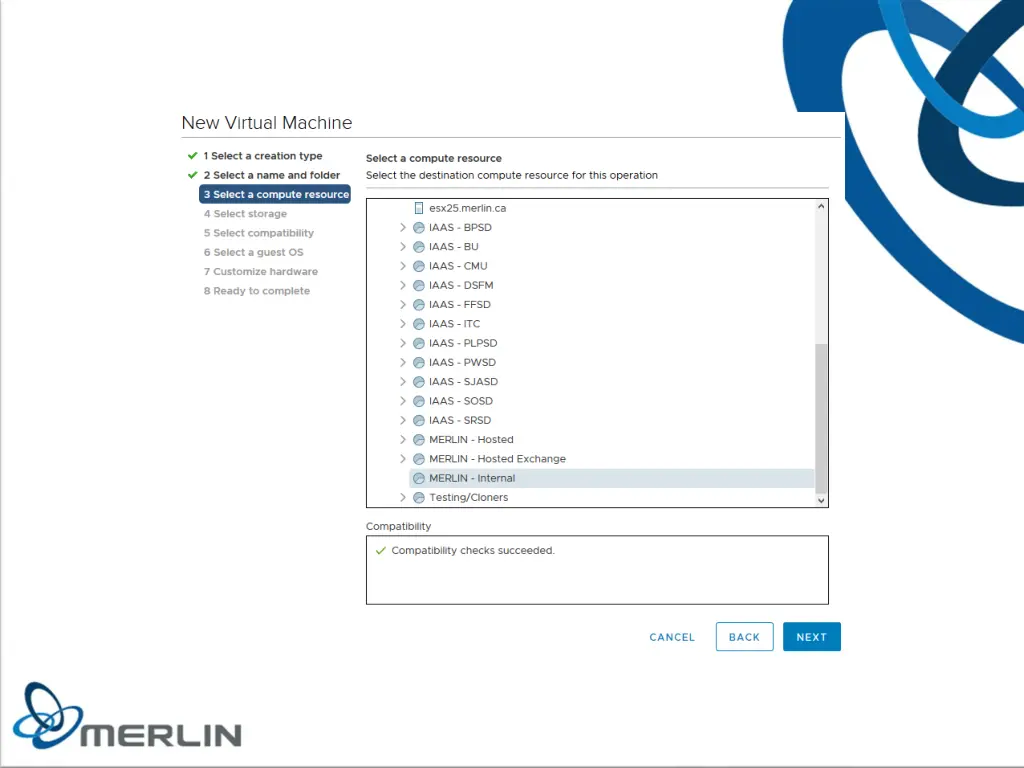Click the IAAS - BPSD resource pool icon
1024x768 pixels.
tap(419, 228)
